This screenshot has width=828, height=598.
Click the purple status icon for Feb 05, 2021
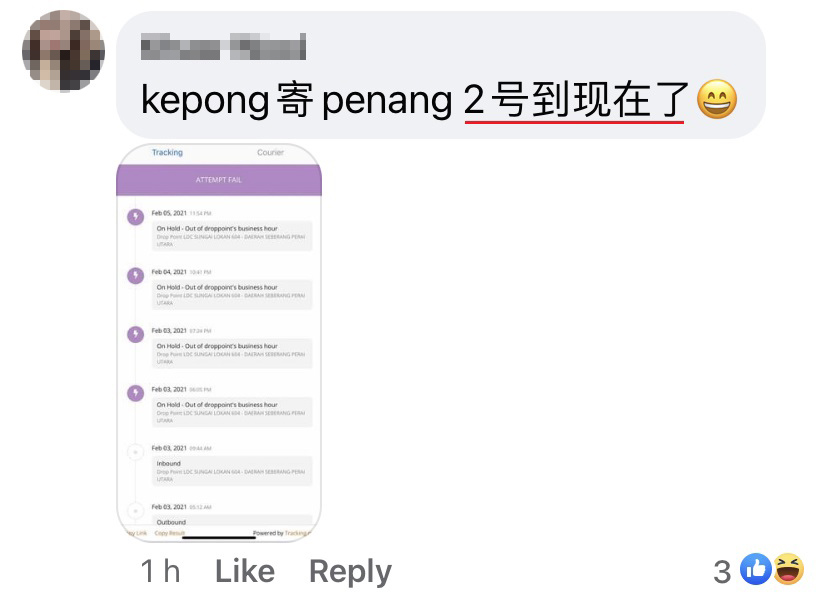pos(136,217)
